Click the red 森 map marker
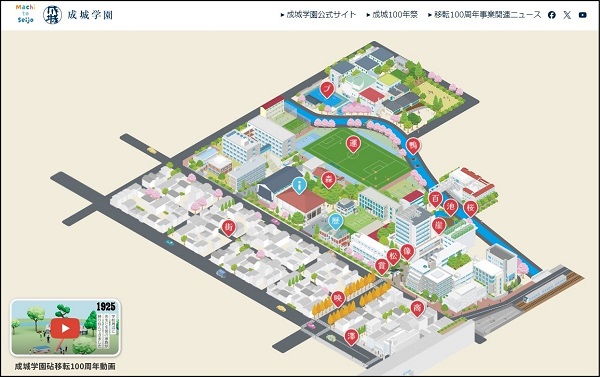600x377 pixels. pos(328,180)
